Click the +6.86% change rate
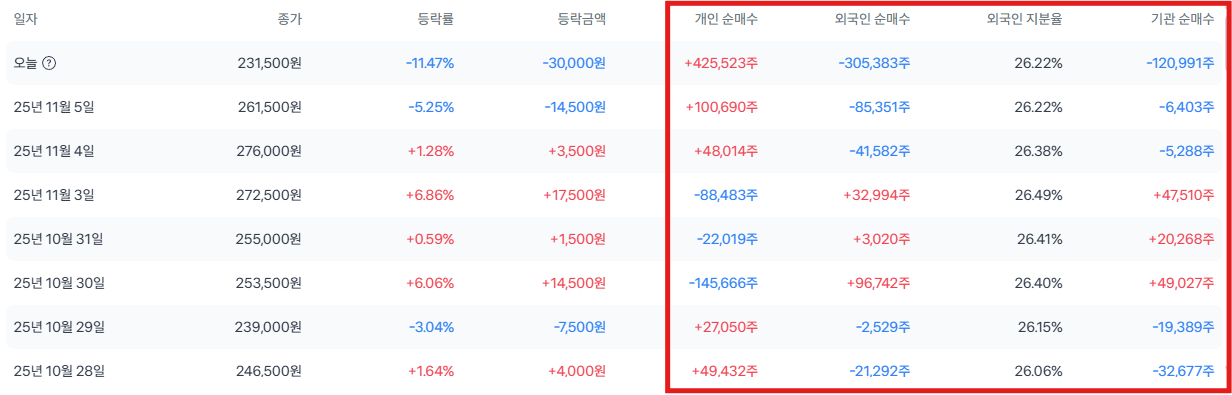 [430, 195]
